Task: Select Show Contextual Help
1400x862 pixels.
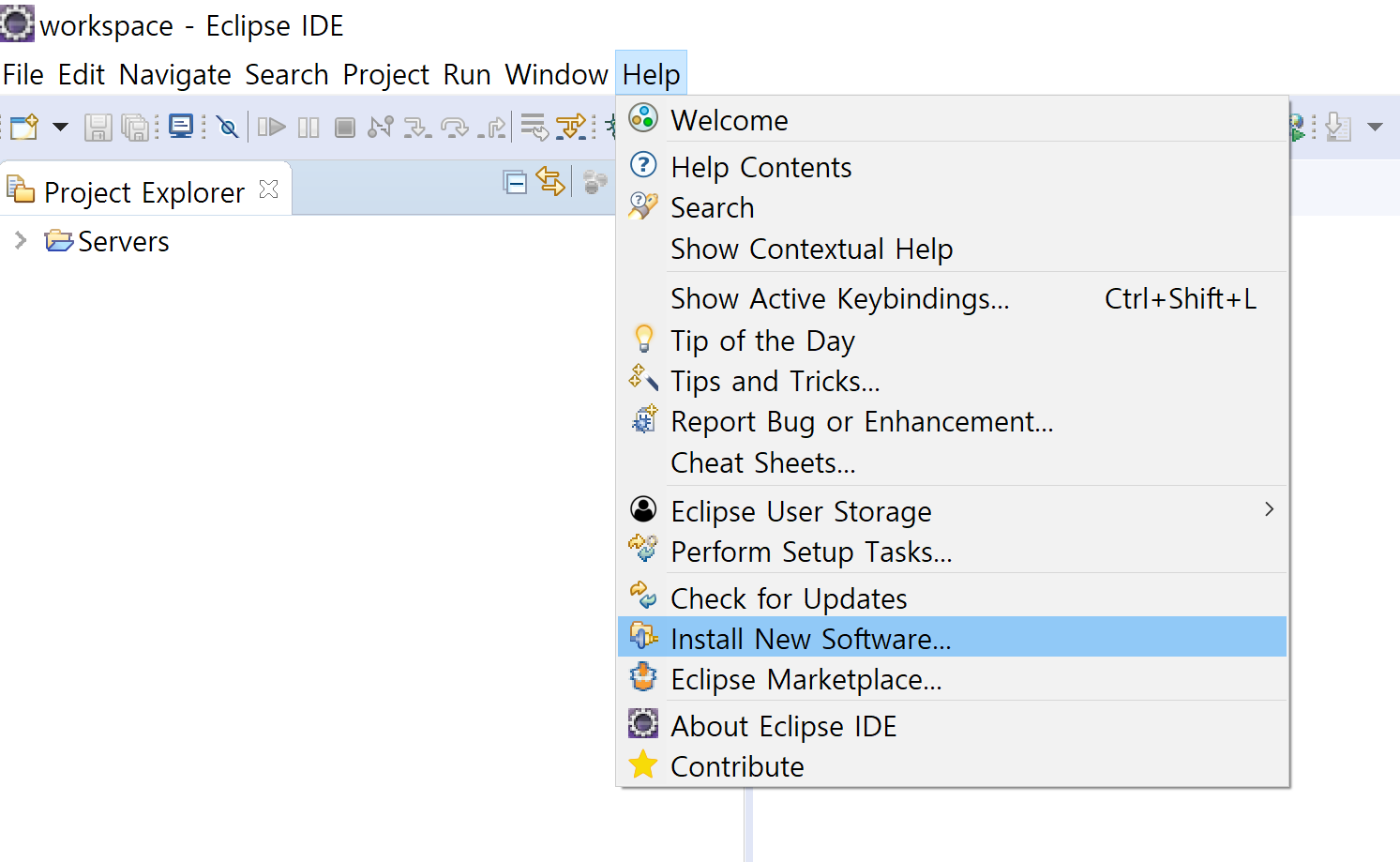Action: [x=952, y=249]
